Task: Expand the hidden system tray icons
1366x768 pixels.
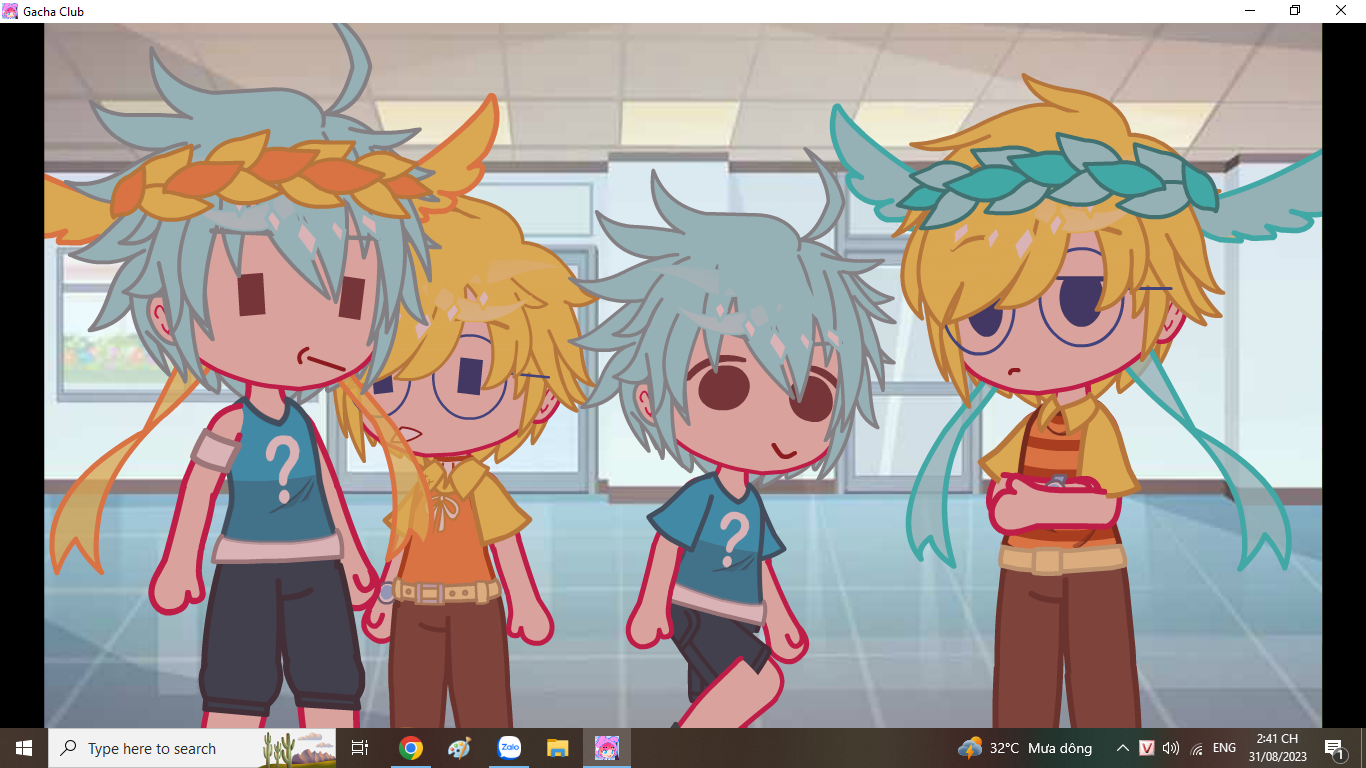Action: [1122, 748]
